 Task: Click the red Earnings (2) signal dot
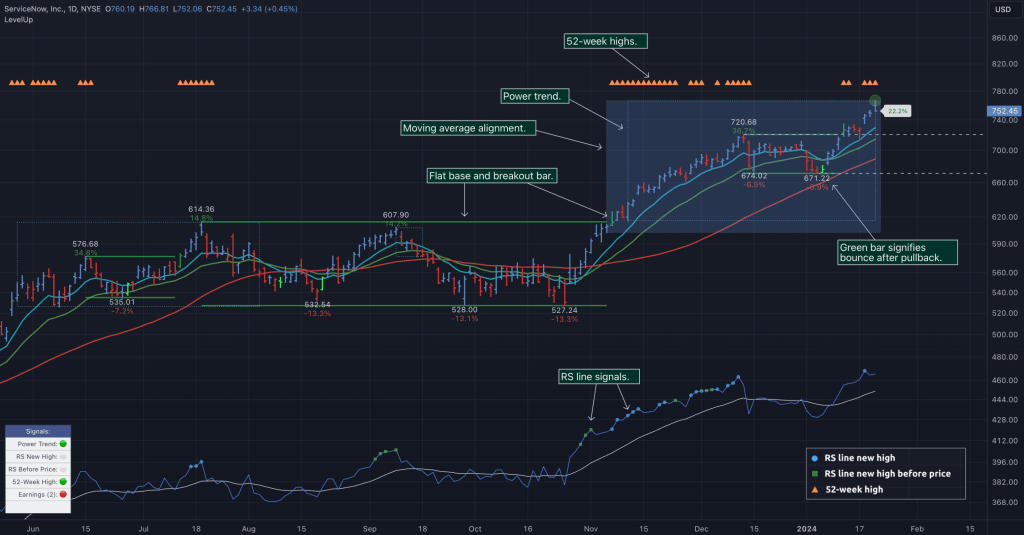[x=64, y=494]
